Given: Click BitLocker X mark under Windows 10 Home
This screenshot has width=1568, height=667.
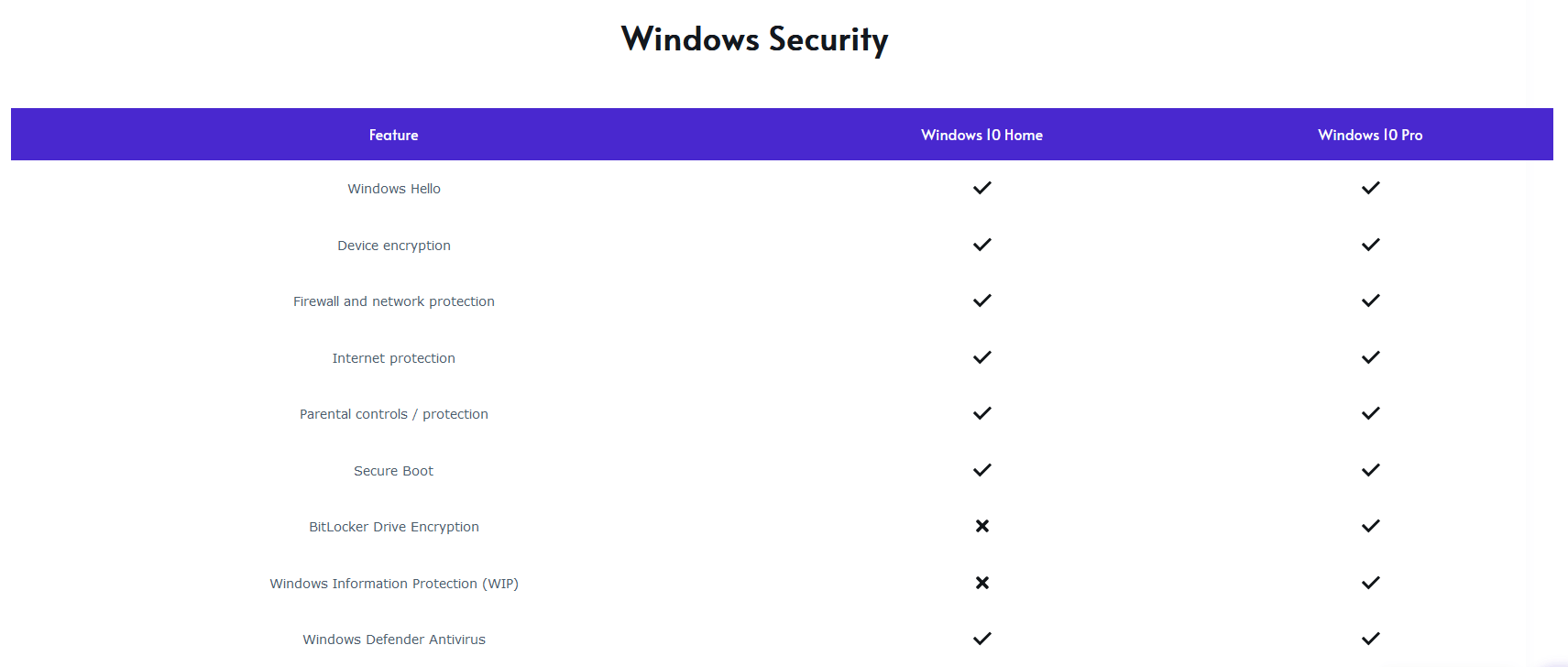Looking at the screenshot, I should click(981, 526).
